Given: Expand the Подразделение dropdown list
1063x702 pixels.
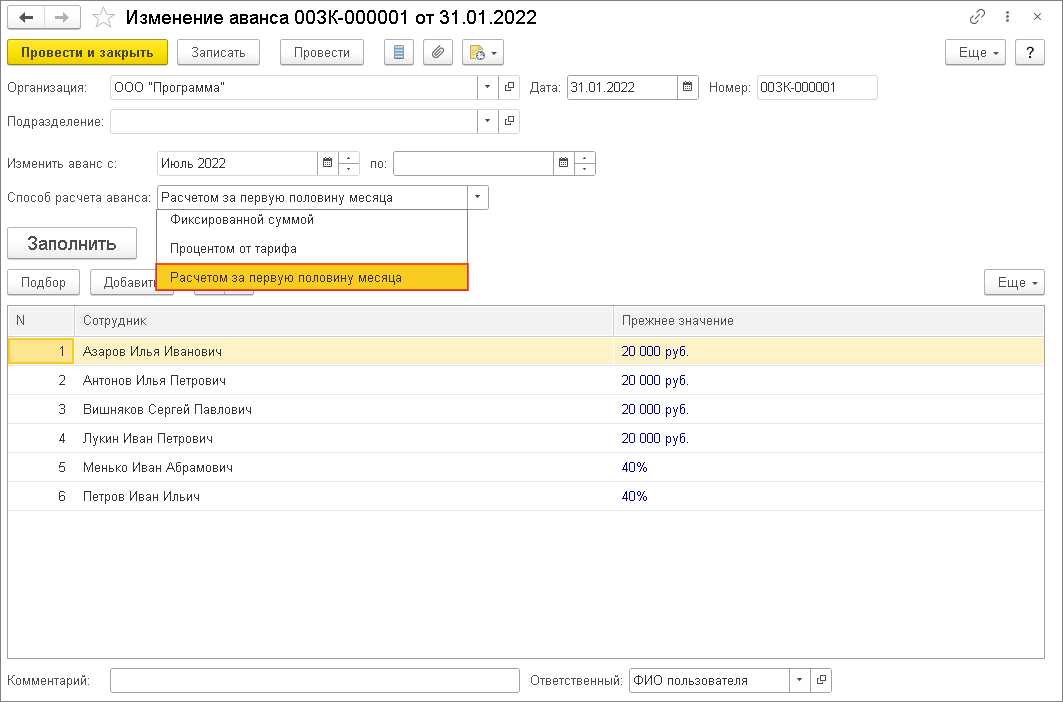Looking at the screenshot, I should pyautogui.click(x=487, y=121).
